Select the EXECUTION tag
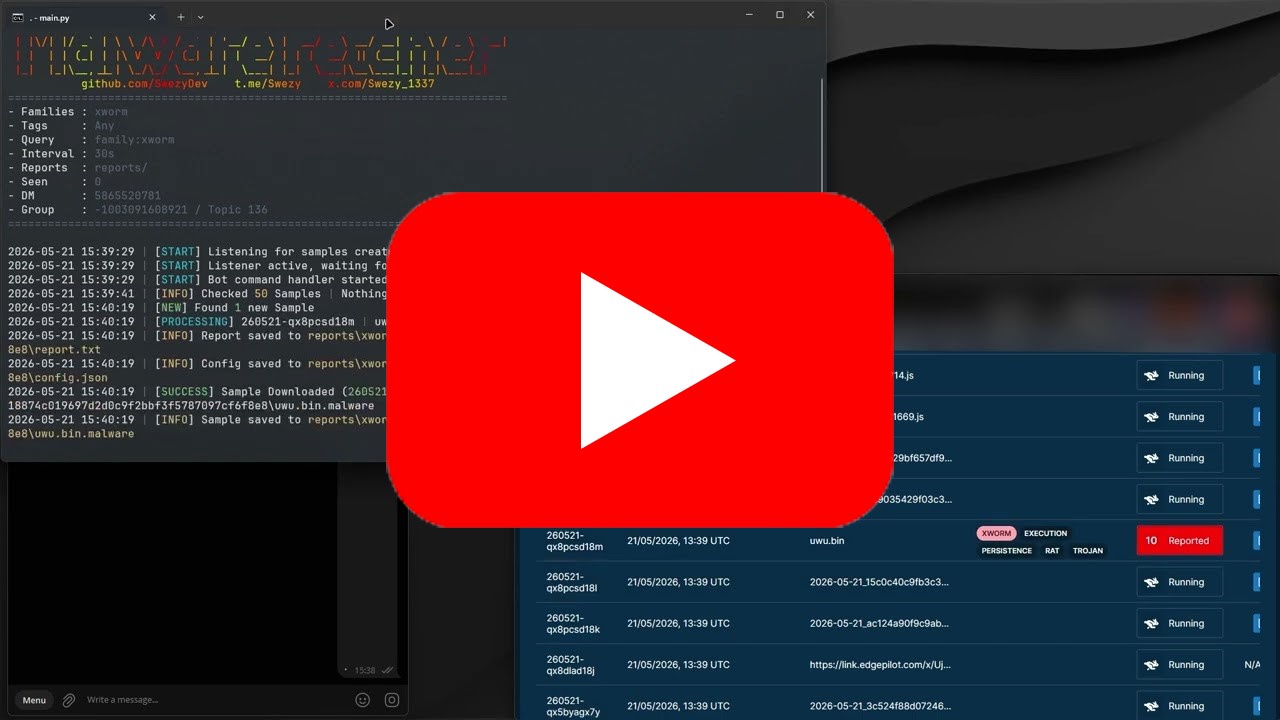 pos(1046,533)
